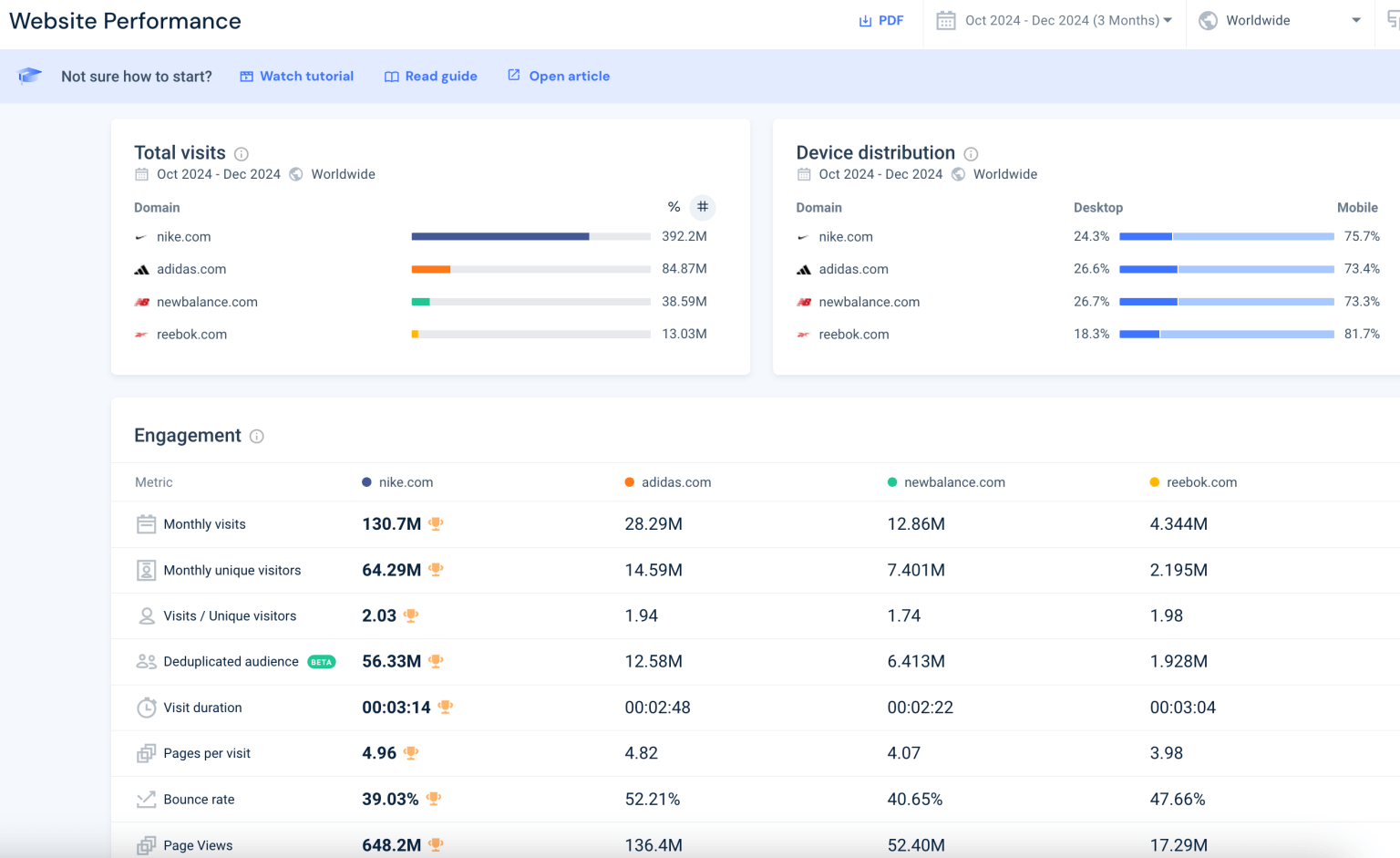This screenshot has height=858, width=1400.
Task: Click the trophy beside nike.com monthly visits
Action: pos(436,524)
